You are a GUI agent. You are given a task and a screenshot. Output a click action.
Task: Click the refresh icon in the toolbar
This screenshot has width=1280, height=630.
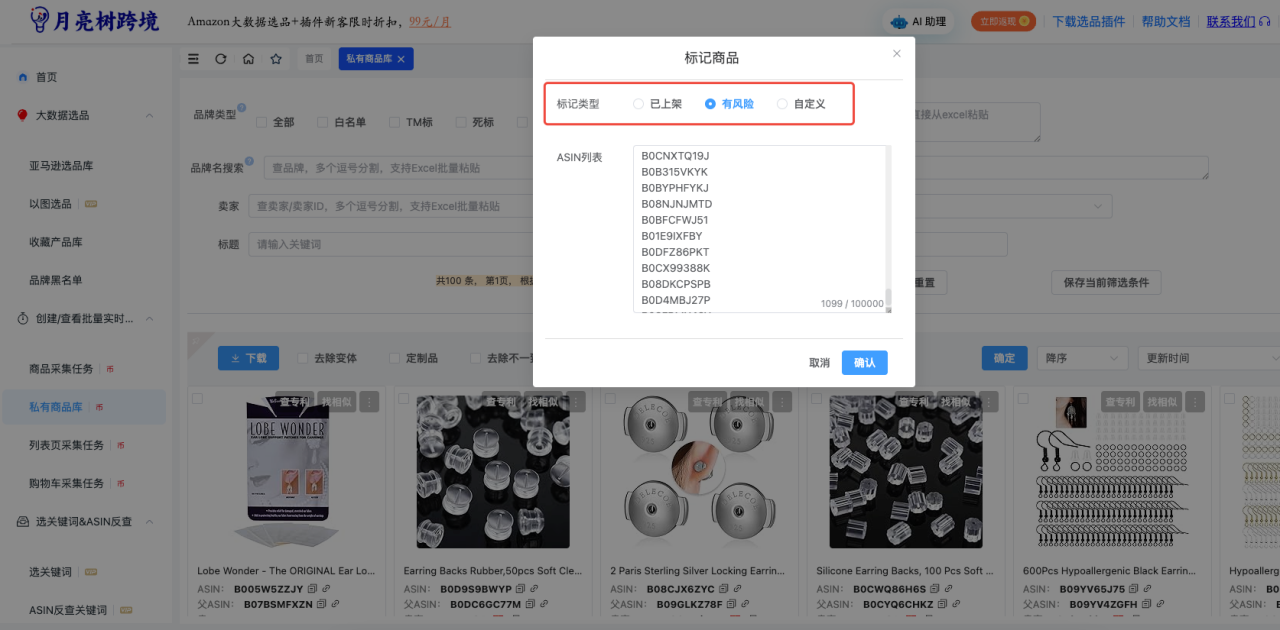(x=221, y=59)
